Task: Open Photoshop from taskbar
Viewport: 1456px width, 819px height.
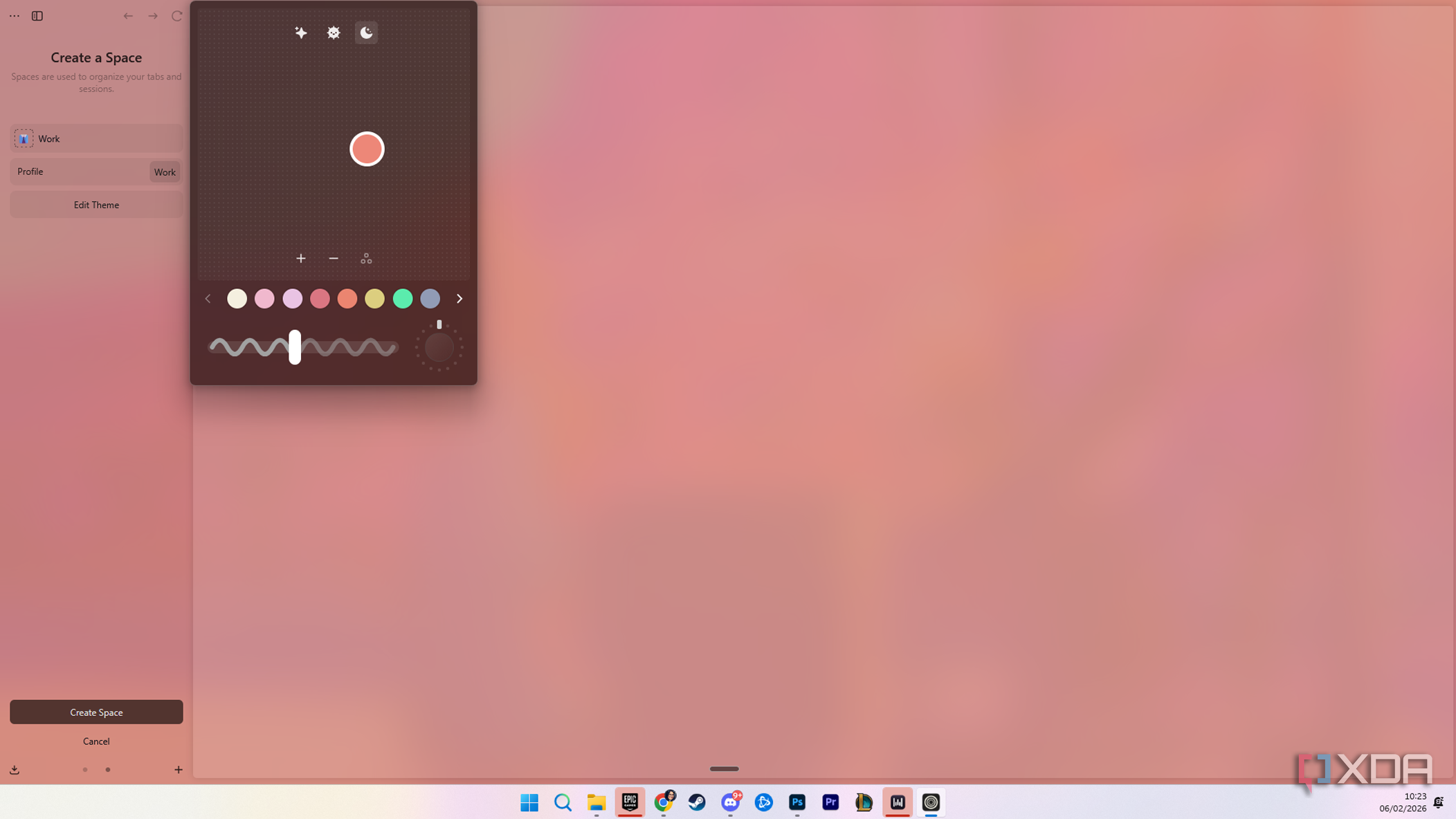Action: point(797,802)
